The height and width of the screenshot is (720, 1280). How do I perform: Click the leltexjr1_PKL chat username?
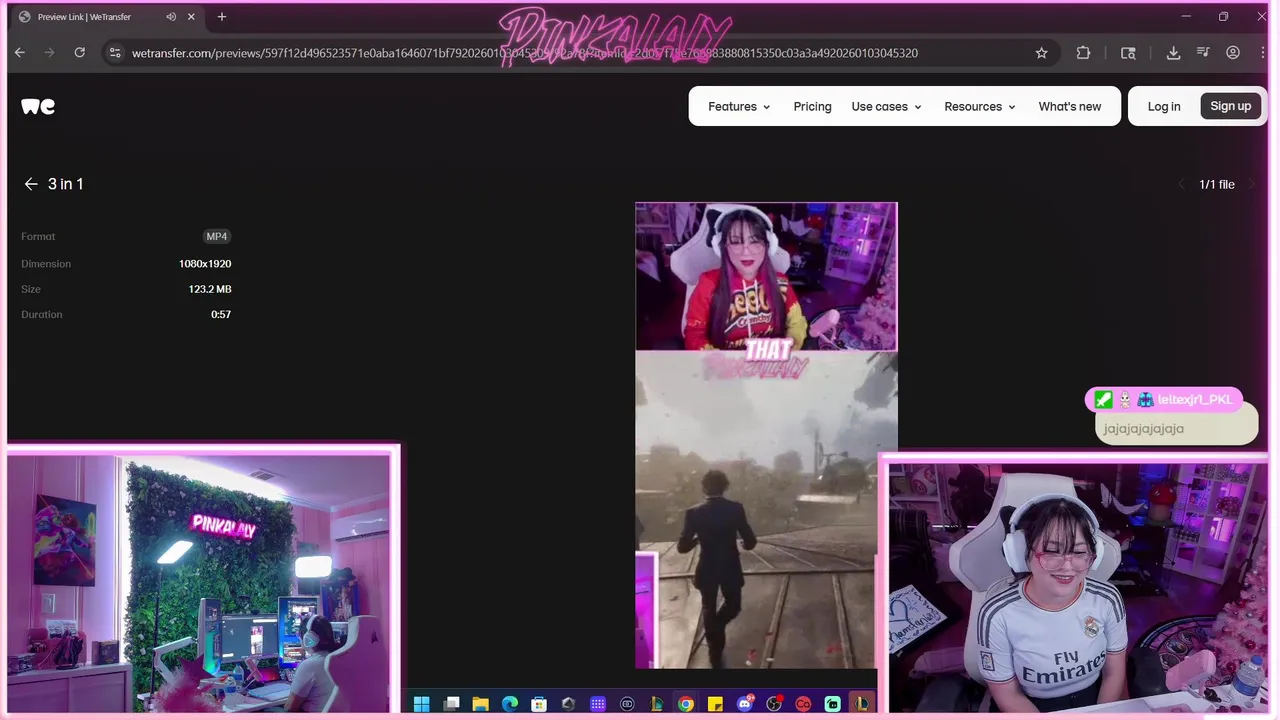coord(1195,399)
